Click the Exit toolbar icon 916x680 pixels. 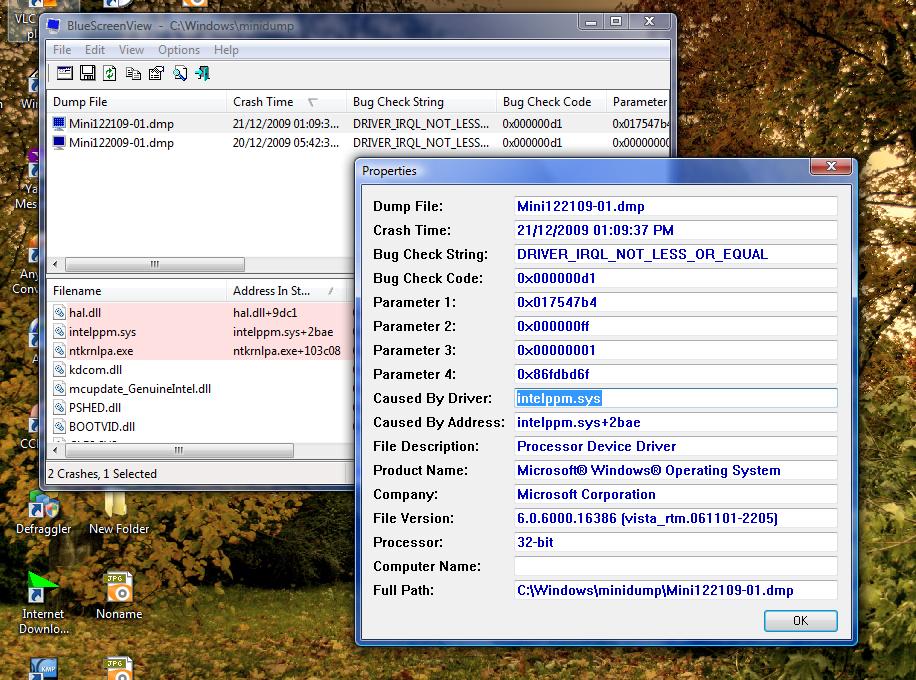pyautogui.click(x=203, y=73)
